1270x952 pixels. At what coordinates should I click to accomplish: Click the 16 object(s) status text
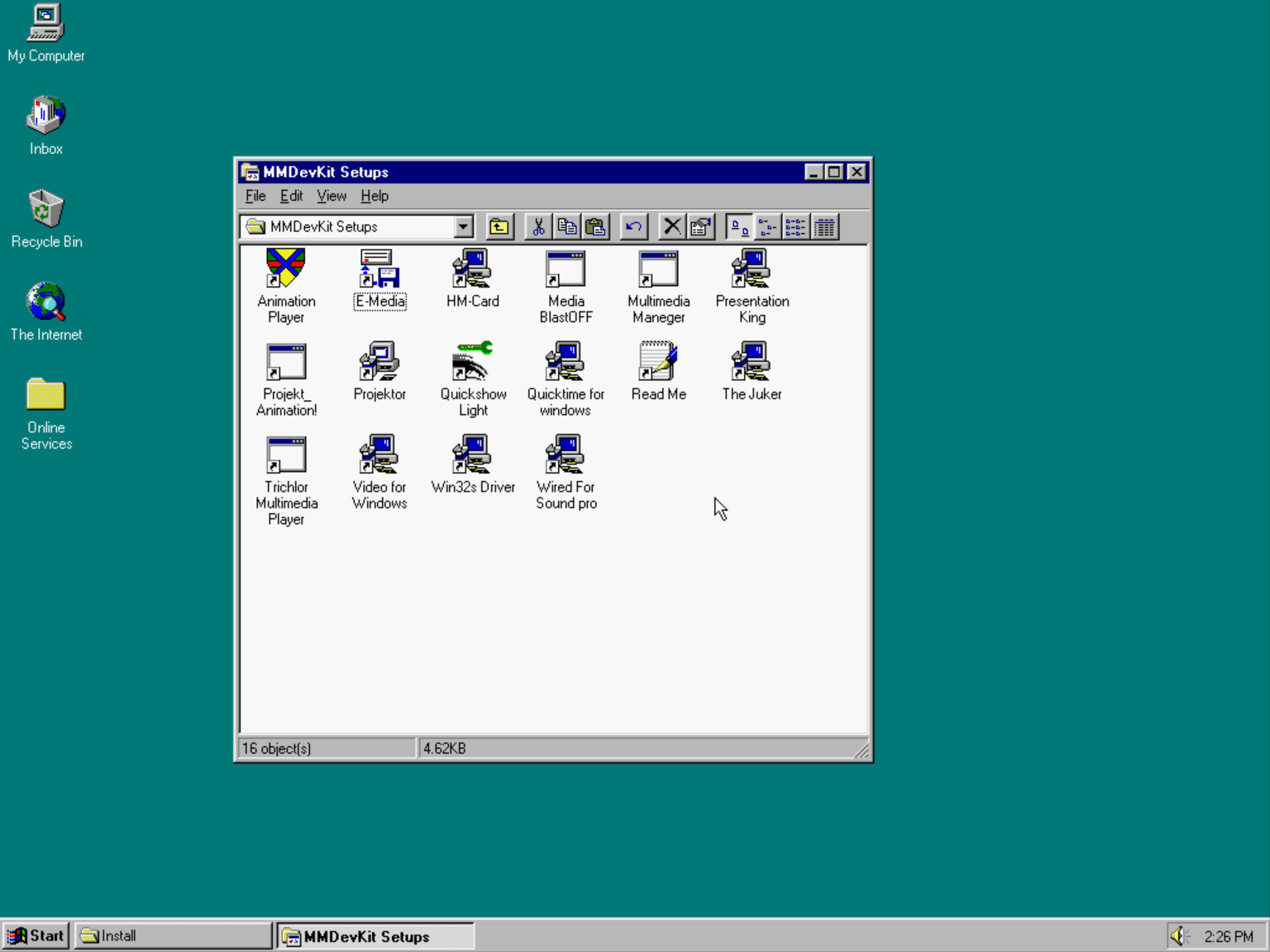tap(277, 749)
